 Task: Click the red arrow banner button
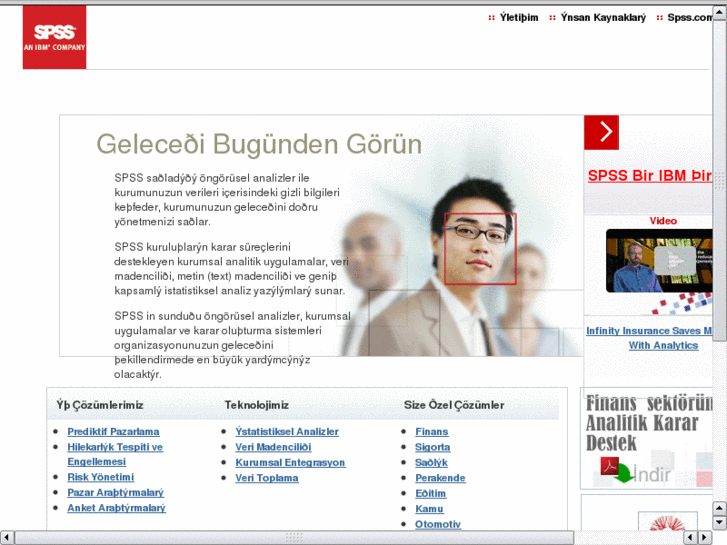601,132
